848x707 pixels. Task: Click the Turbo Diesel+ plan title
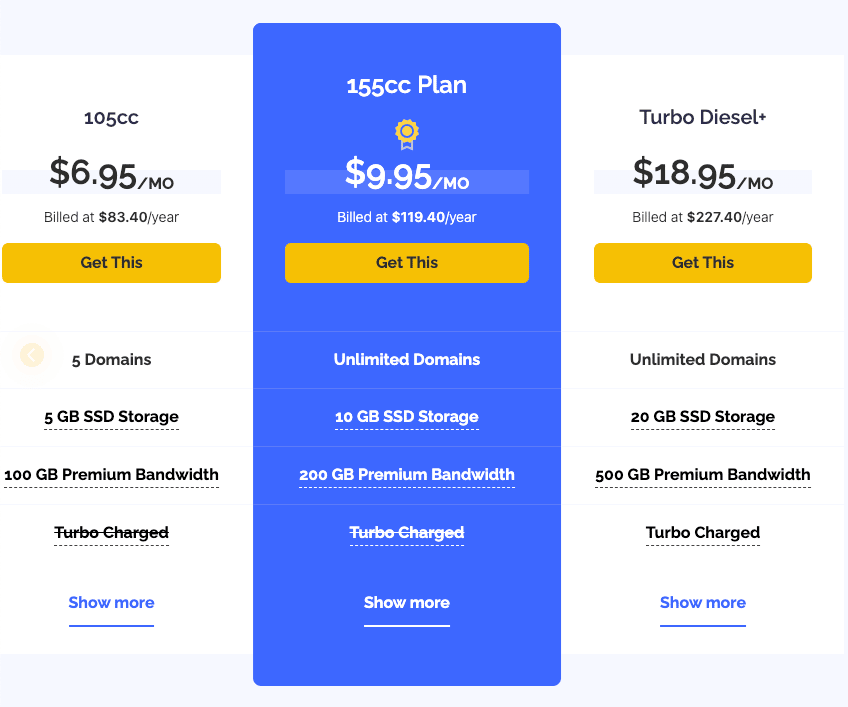click(703, 117)
